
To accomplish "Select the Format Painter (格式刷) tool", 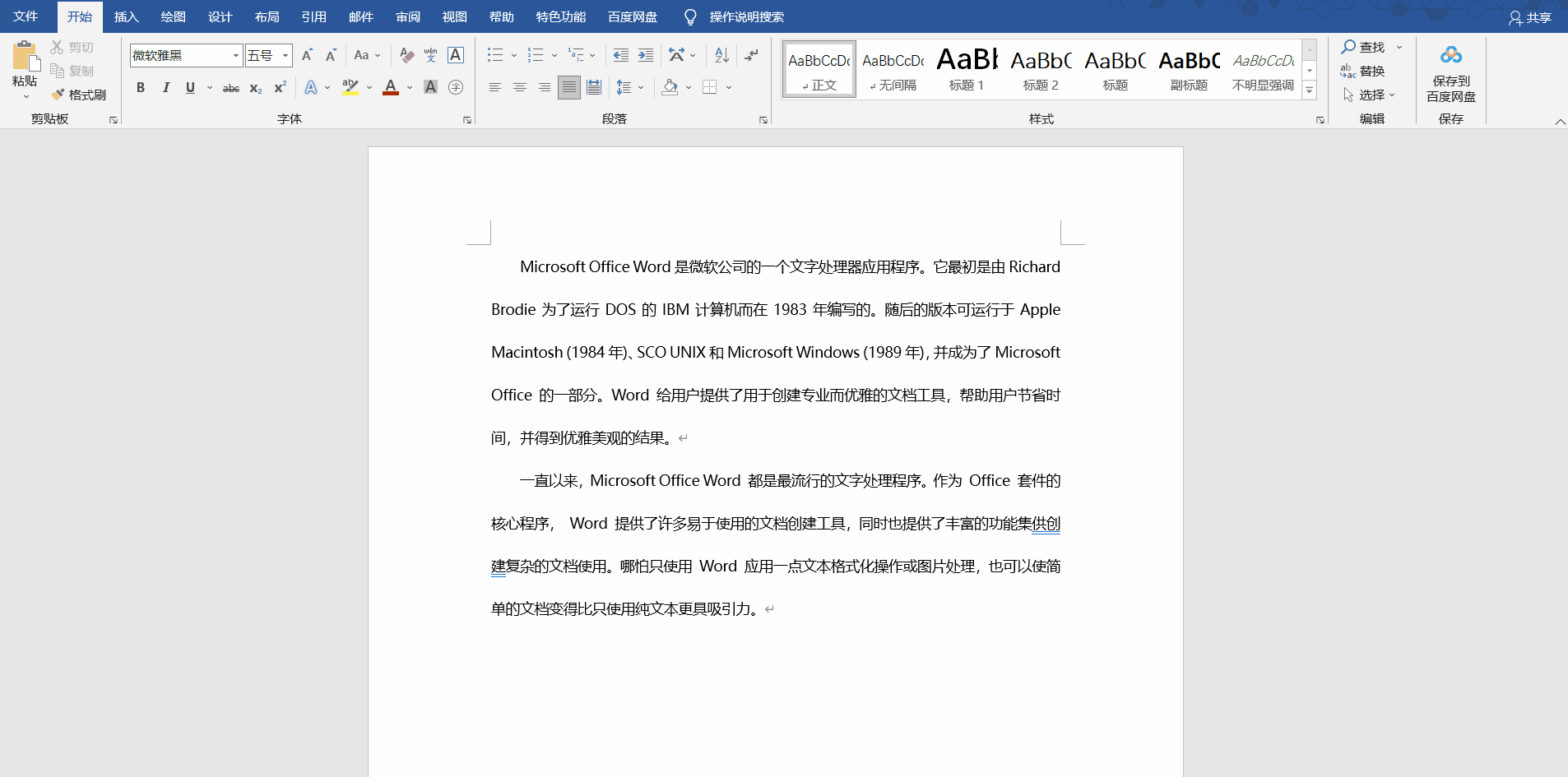I will [x=79, y=95].
